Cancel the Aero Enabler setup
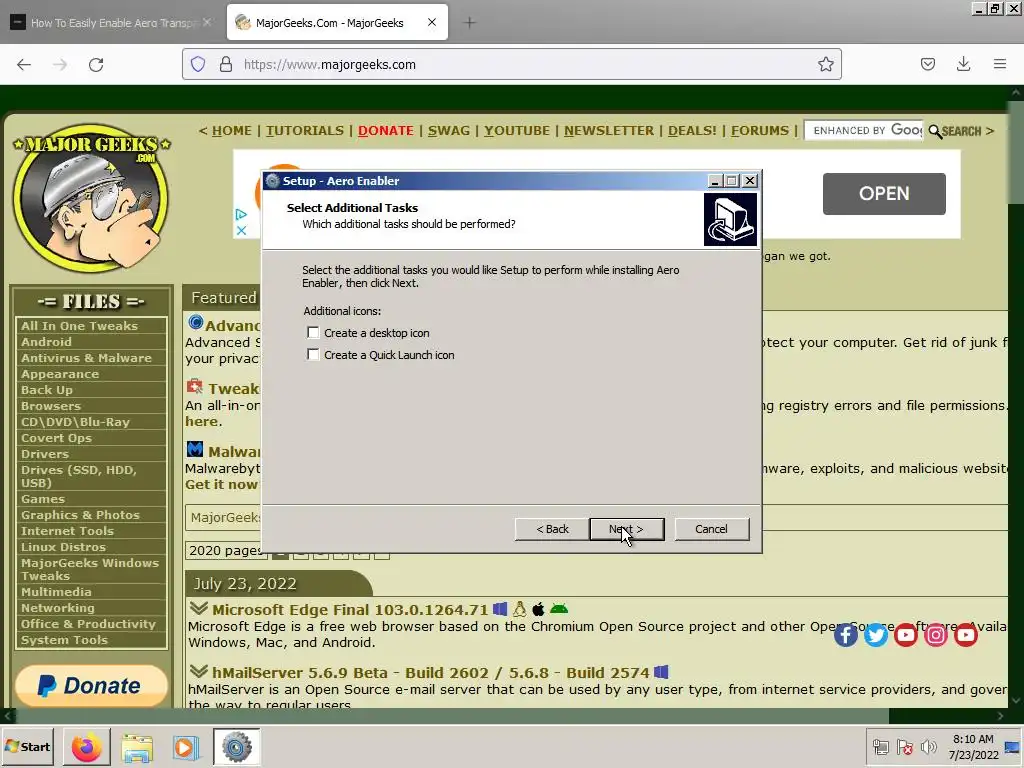The image size is (1024, 768). pos(711,529)
